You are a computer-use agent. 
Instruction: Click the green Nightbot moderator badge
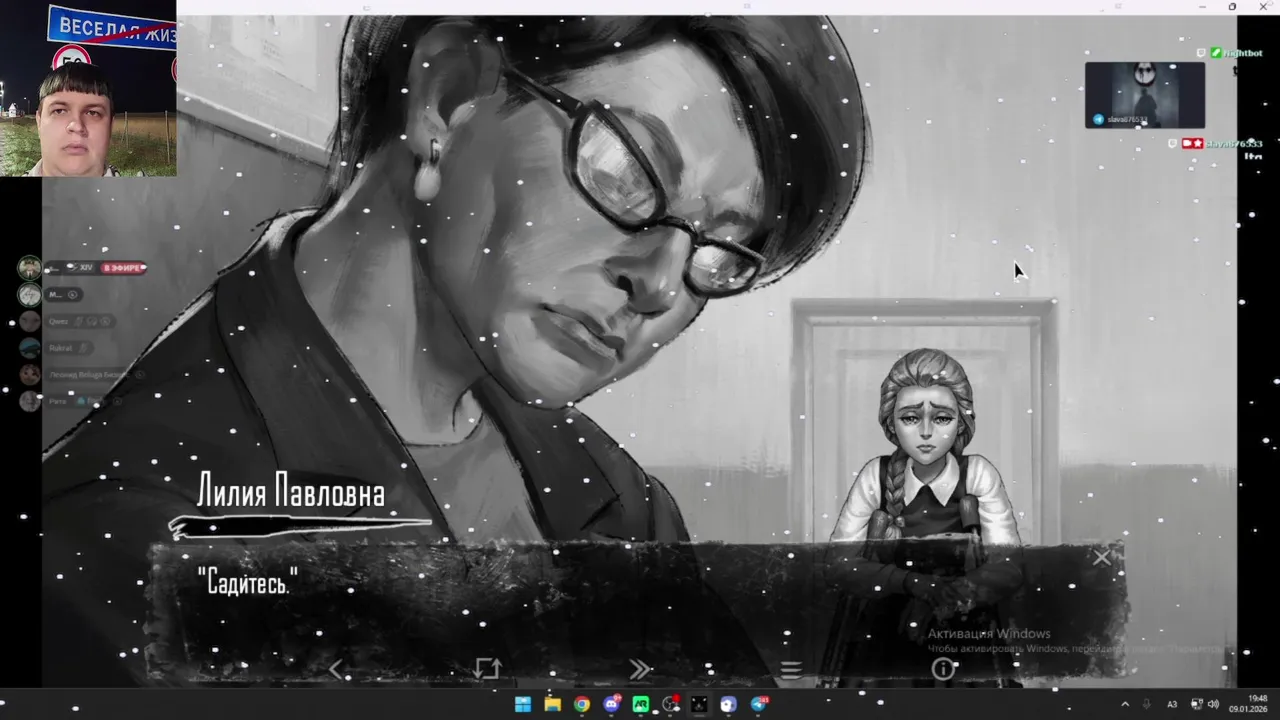pos(1216,53)
